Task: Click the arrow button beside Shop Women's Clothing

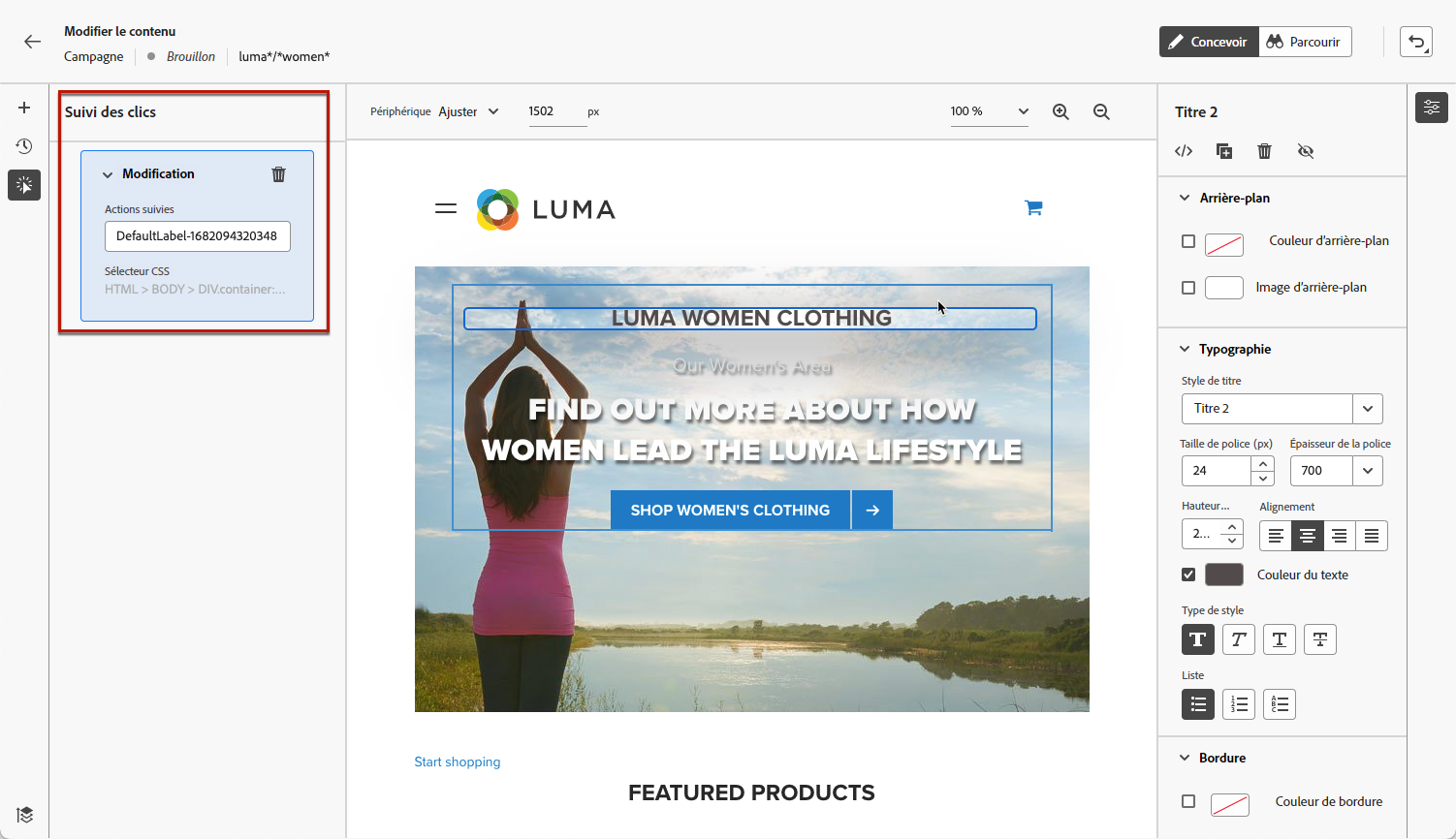Action: 872,511
